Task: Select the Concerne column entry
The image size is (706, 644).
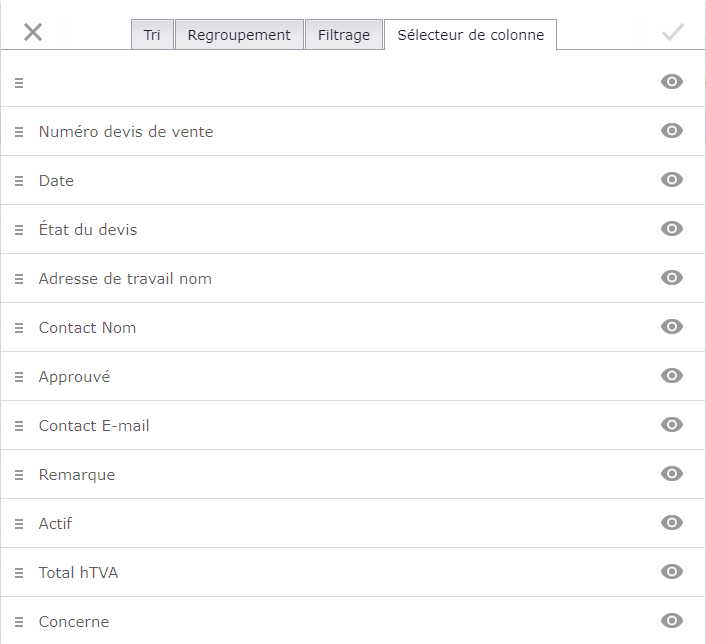Action: pos(74,622)
